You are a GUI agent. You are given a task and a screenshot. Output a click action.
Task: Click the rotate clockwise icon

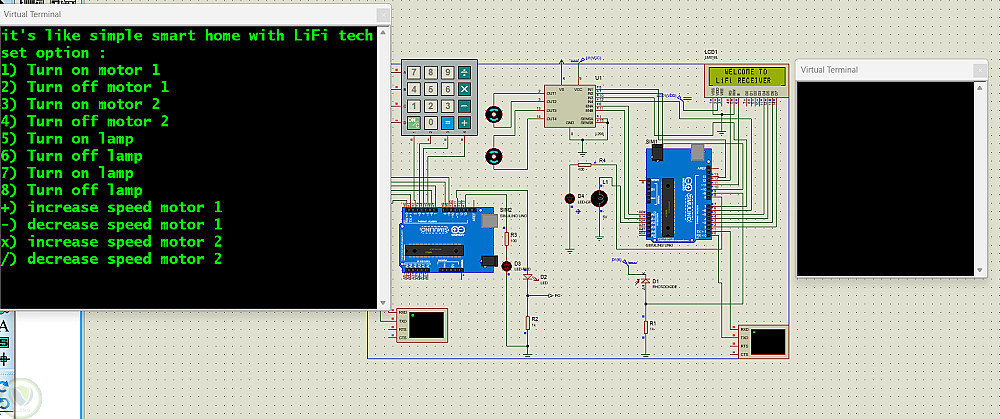pos(4,386)
